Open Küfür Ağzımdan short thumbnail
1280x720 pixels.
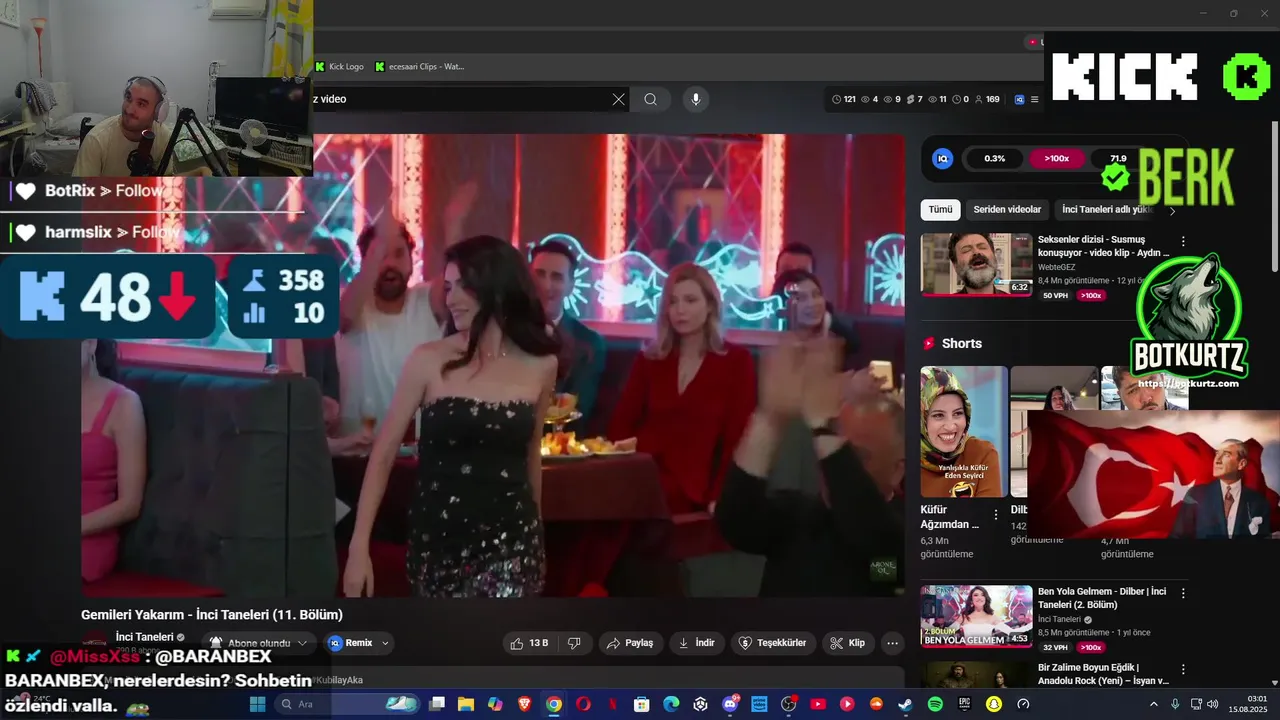(964, 431)
